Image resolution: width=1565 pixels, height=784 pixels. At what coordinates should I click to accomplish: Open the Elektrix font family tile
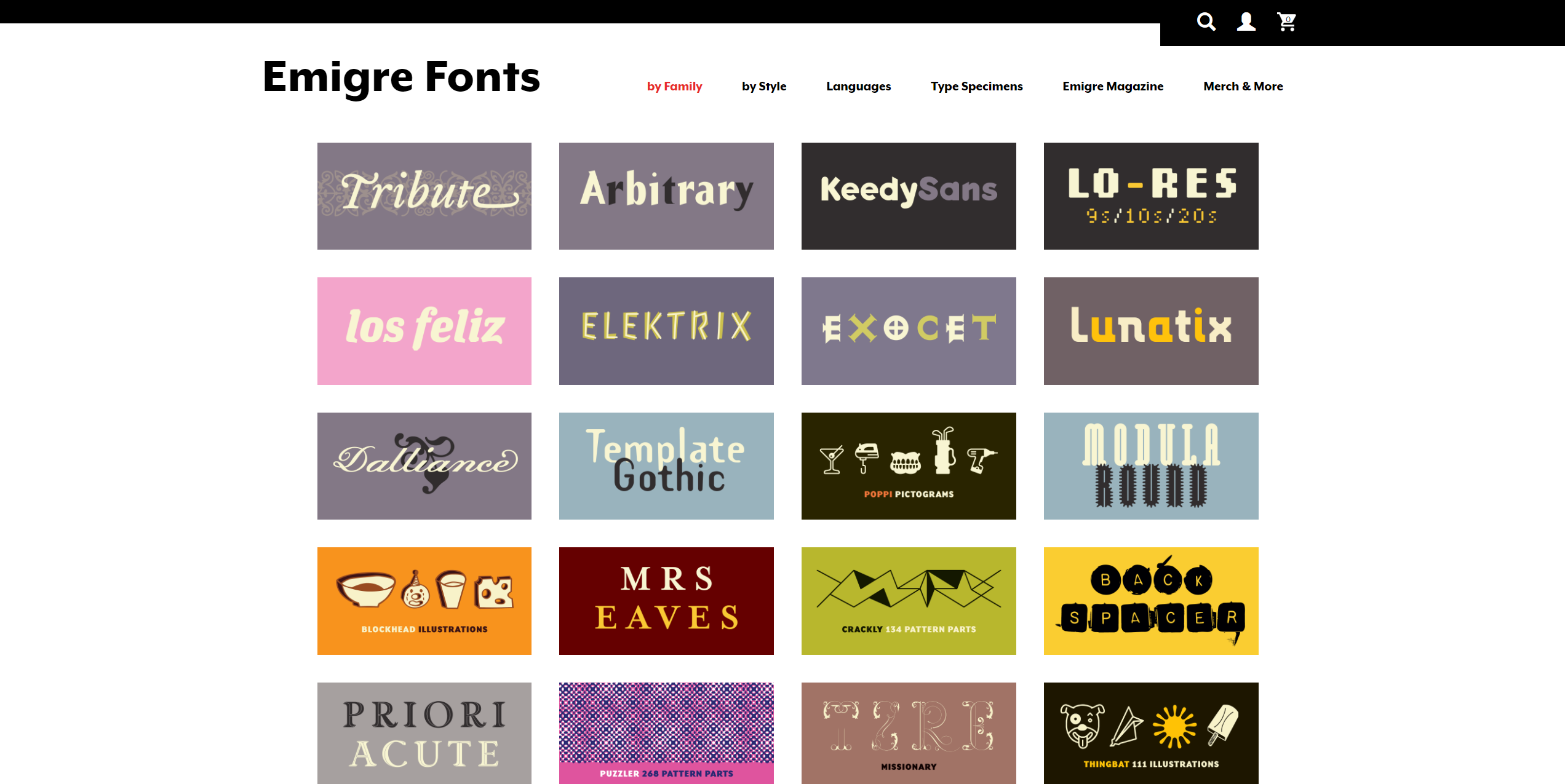click(x=666, y=331)
